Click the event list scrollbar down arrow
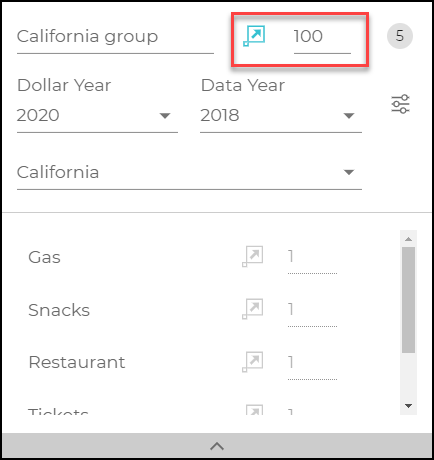 (x=408, y=406)
